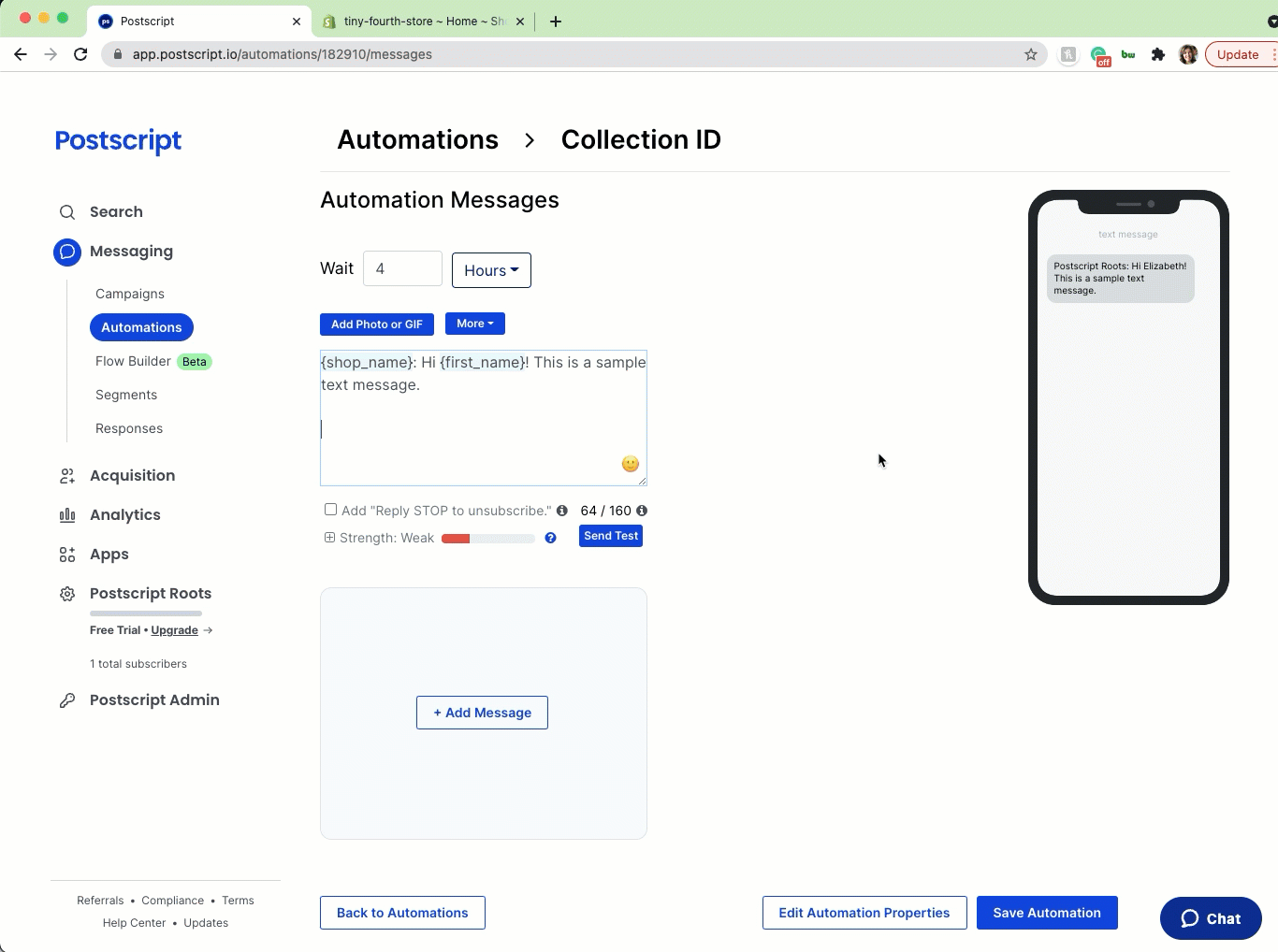Close the tiny-fourth-store tab

pos(520,22)
